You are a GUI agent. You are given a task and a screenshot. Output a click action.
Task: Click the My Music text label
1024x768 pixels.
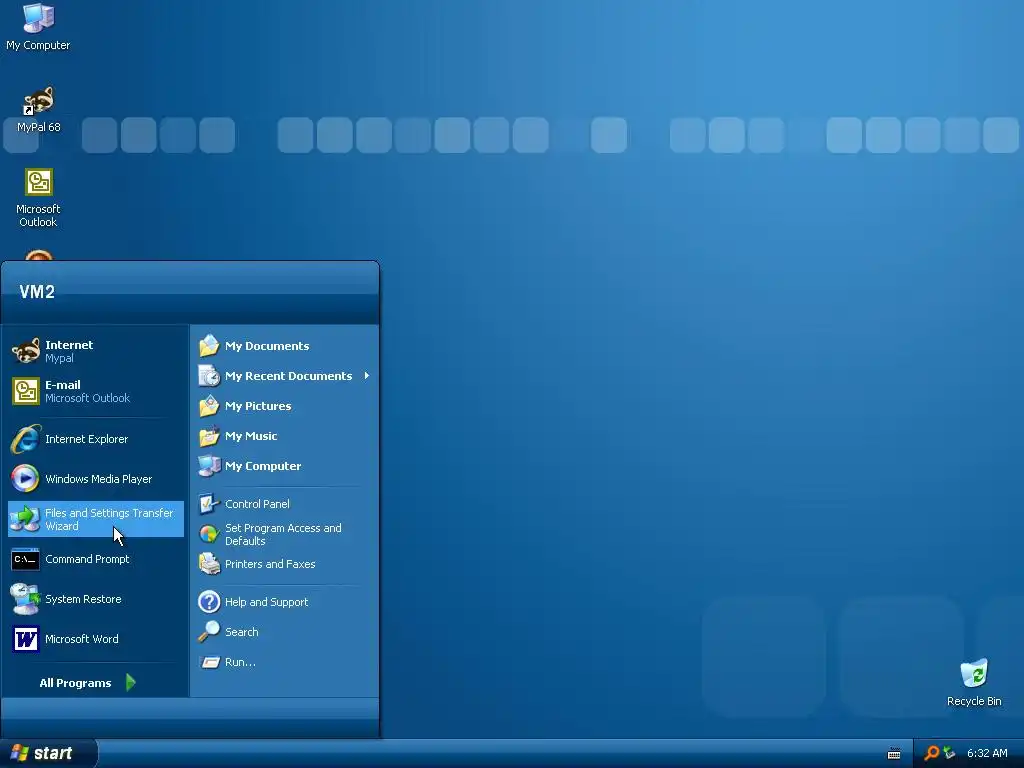(251, 436)
